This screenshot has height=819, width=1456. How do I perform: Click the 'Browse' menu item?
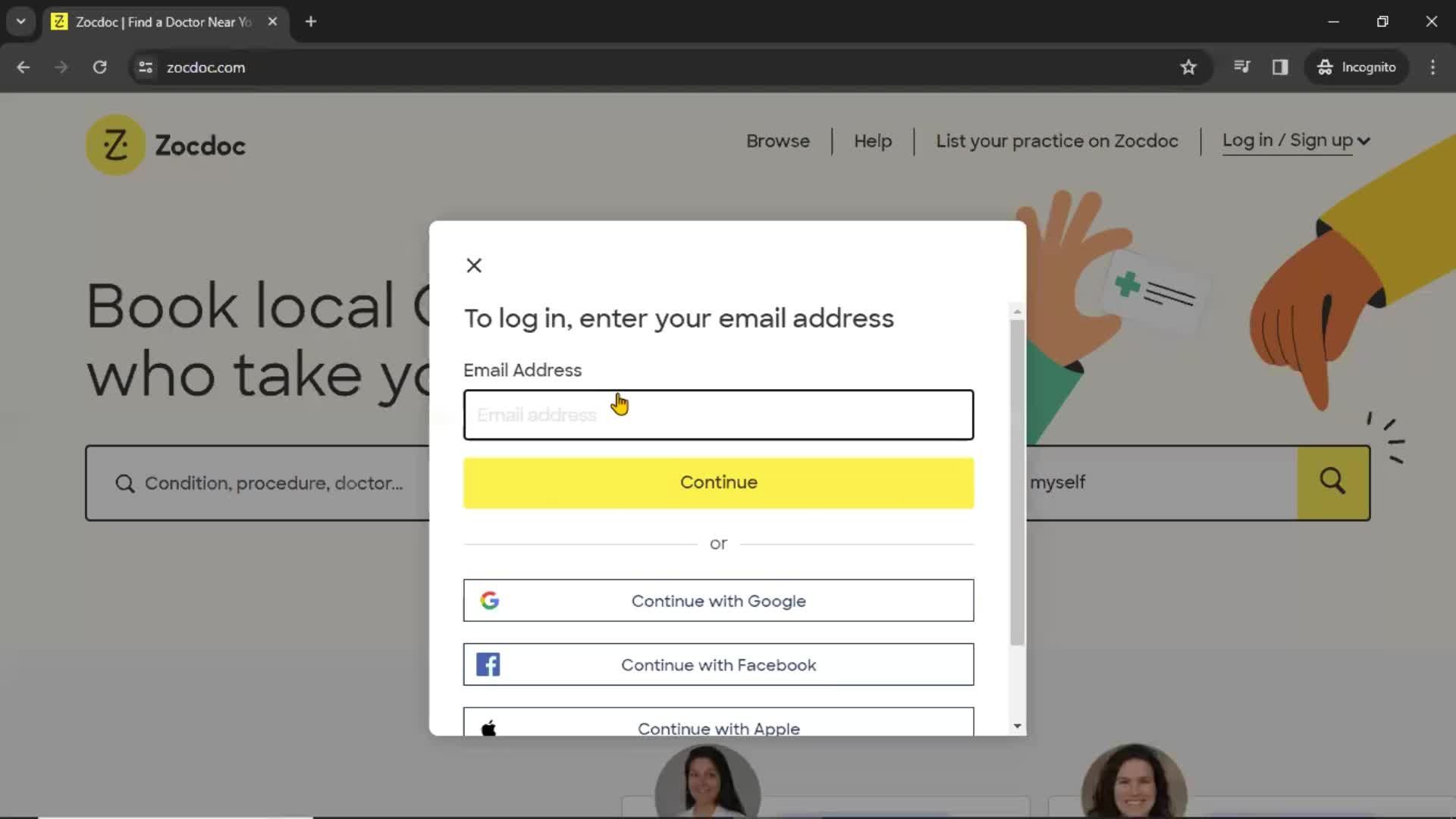(x=778, y=140)
